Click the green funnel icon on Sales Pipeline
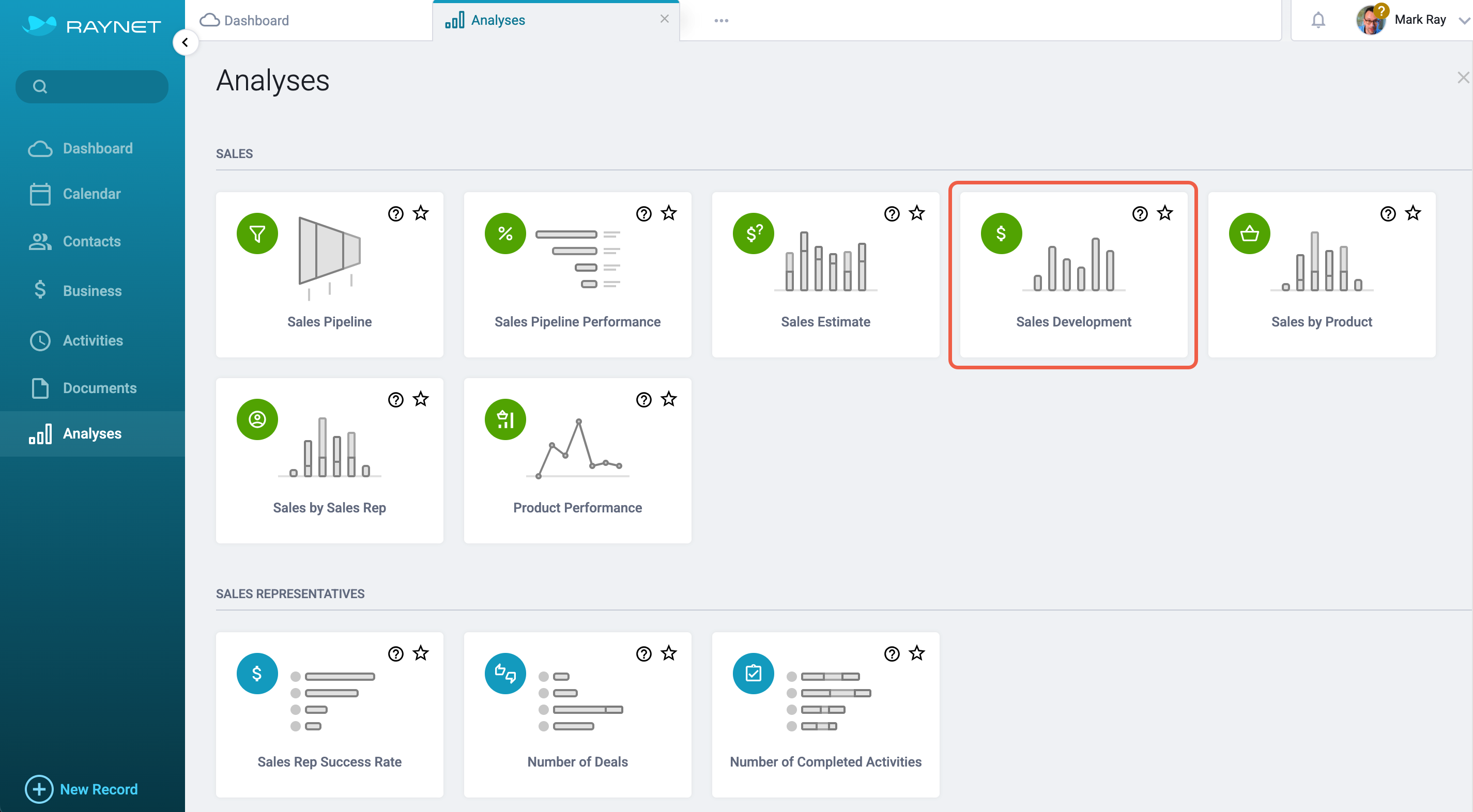 point(257,233)
